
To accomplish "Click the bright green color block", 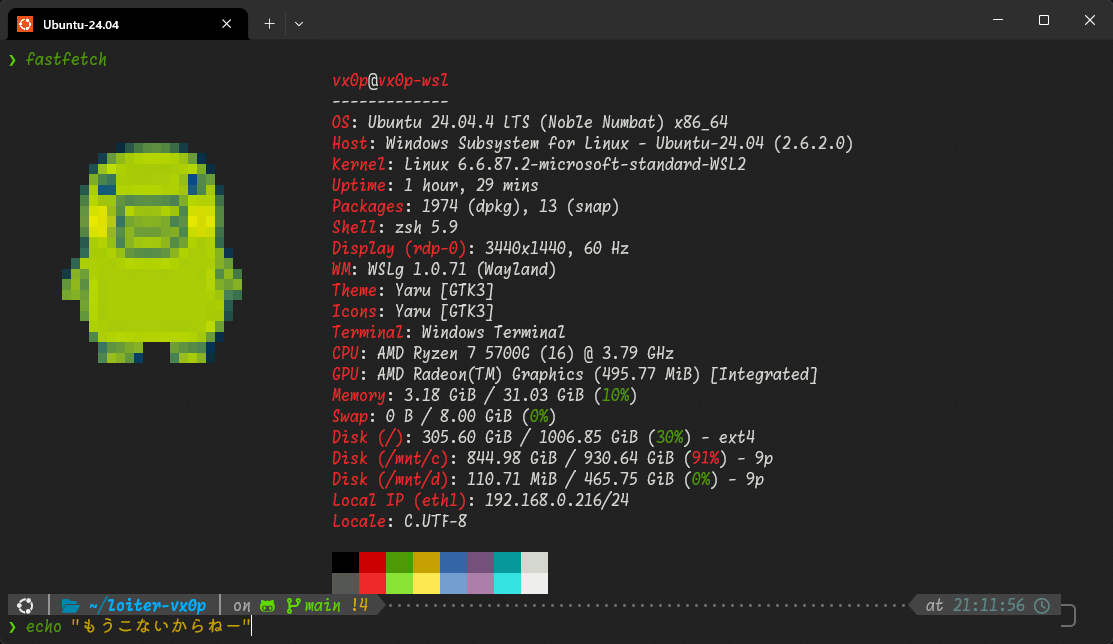I will point(400,584).
